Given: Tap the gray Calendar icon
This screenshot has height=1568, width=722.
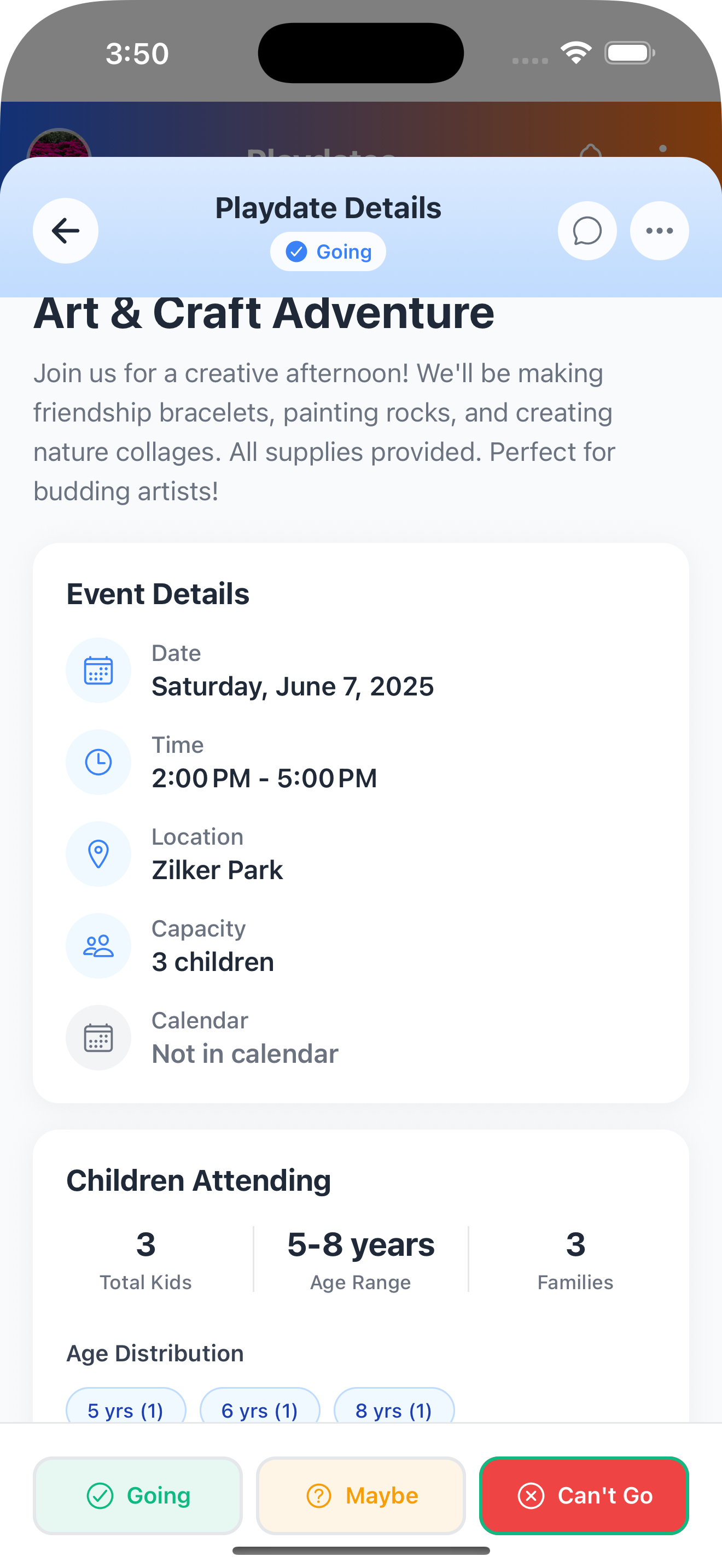Looking at the screenshot, I should click(x=98, y=1038).
